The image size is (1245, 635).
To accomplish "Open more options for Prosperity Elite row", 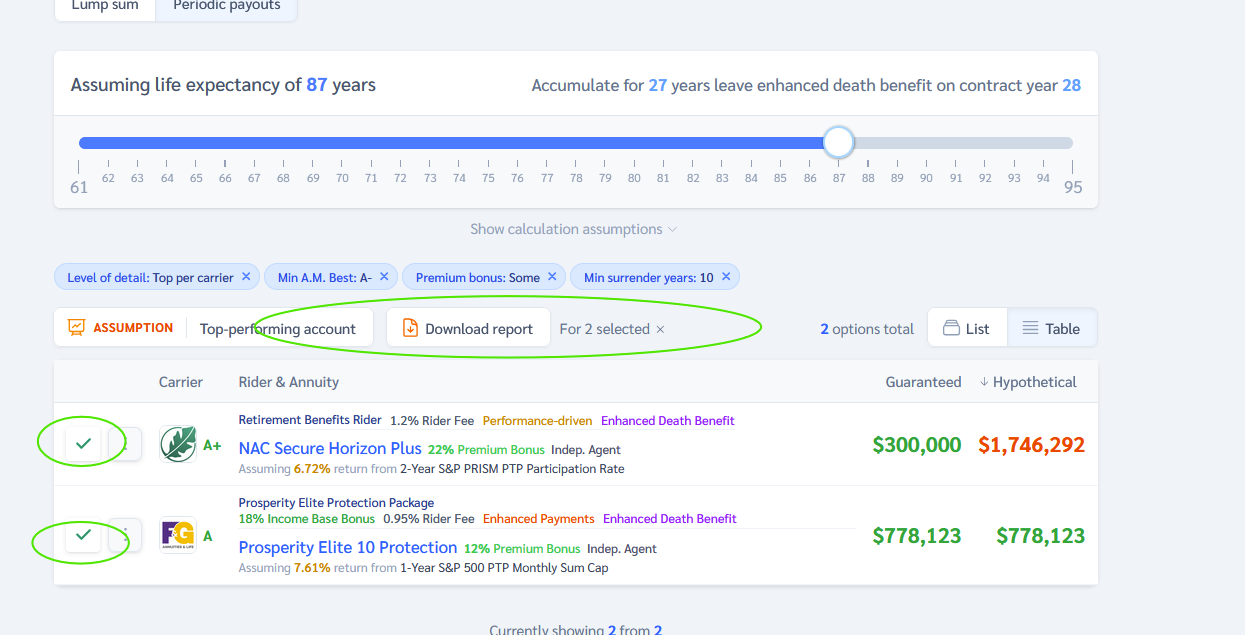I will (125, 535).
